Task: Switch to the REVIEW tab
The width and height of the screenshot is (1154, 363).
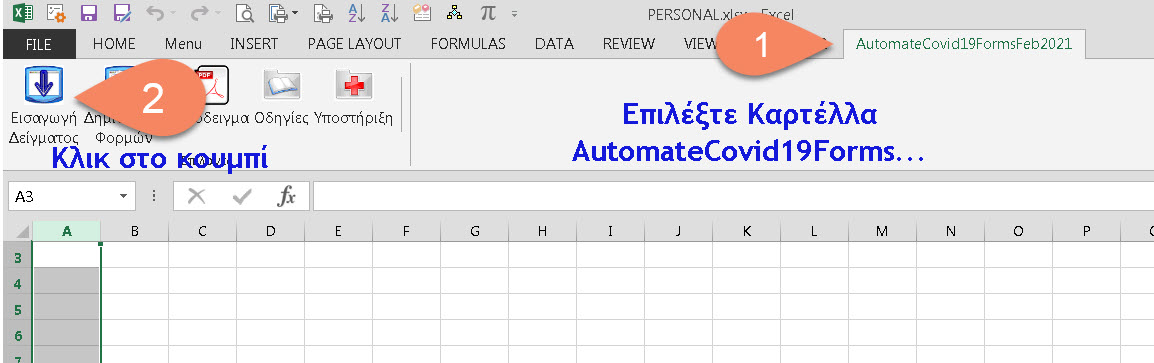Action: (629, 44)
